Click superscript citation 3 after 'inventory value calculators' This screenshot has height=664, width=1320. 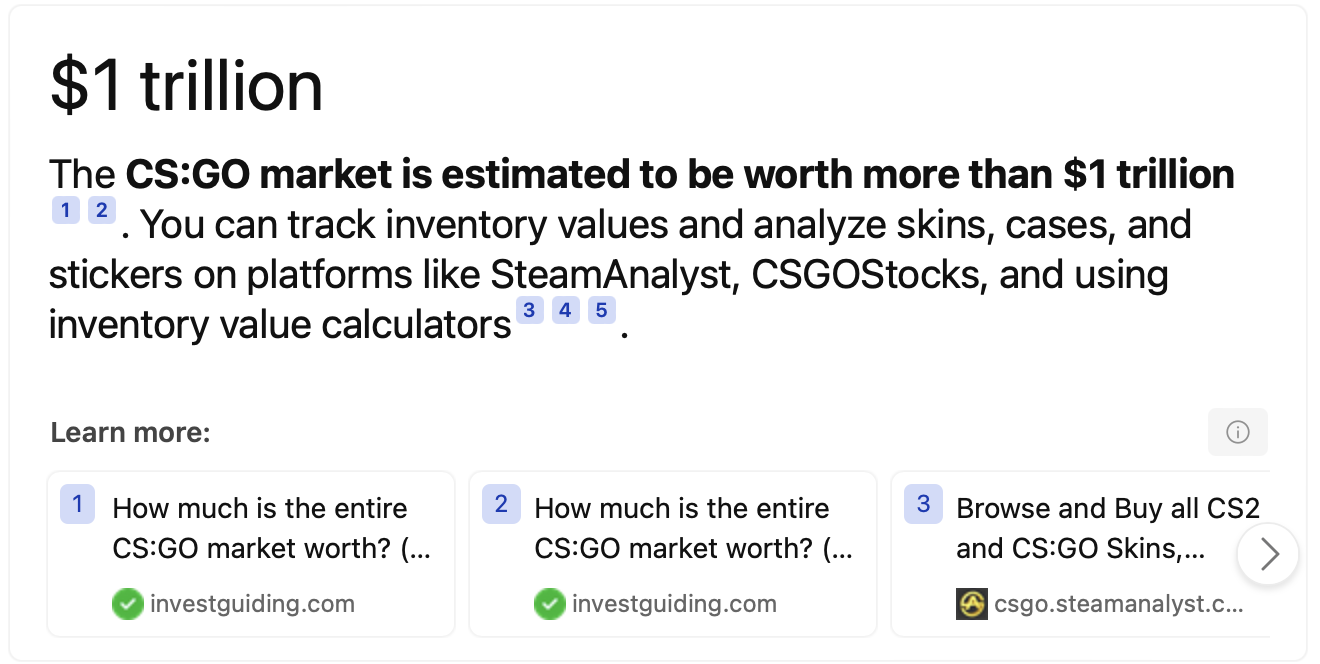tap(529, 310)
